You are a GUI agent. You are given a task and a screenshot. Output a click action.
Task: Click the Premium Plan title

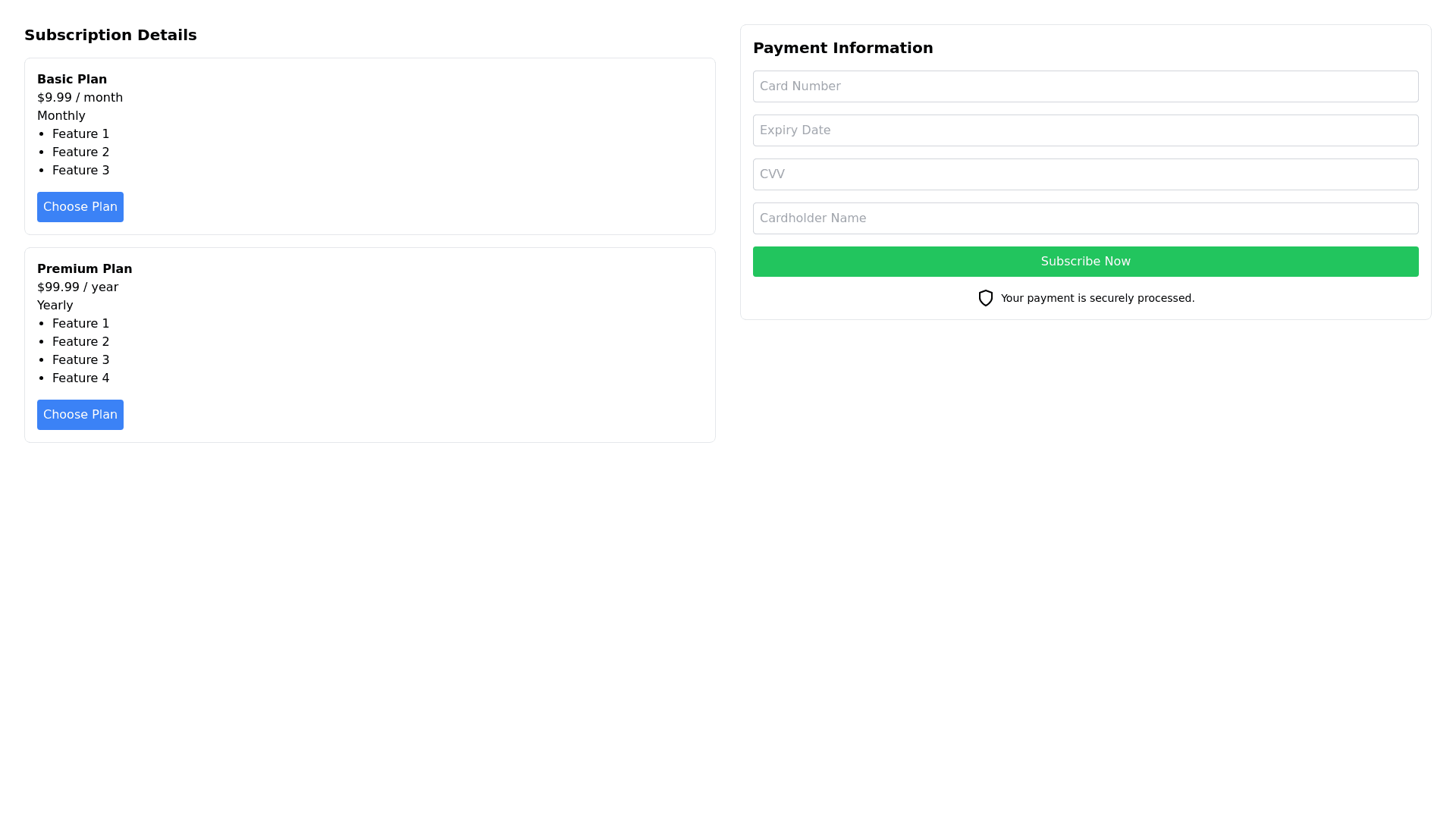[x=84, y=269]
